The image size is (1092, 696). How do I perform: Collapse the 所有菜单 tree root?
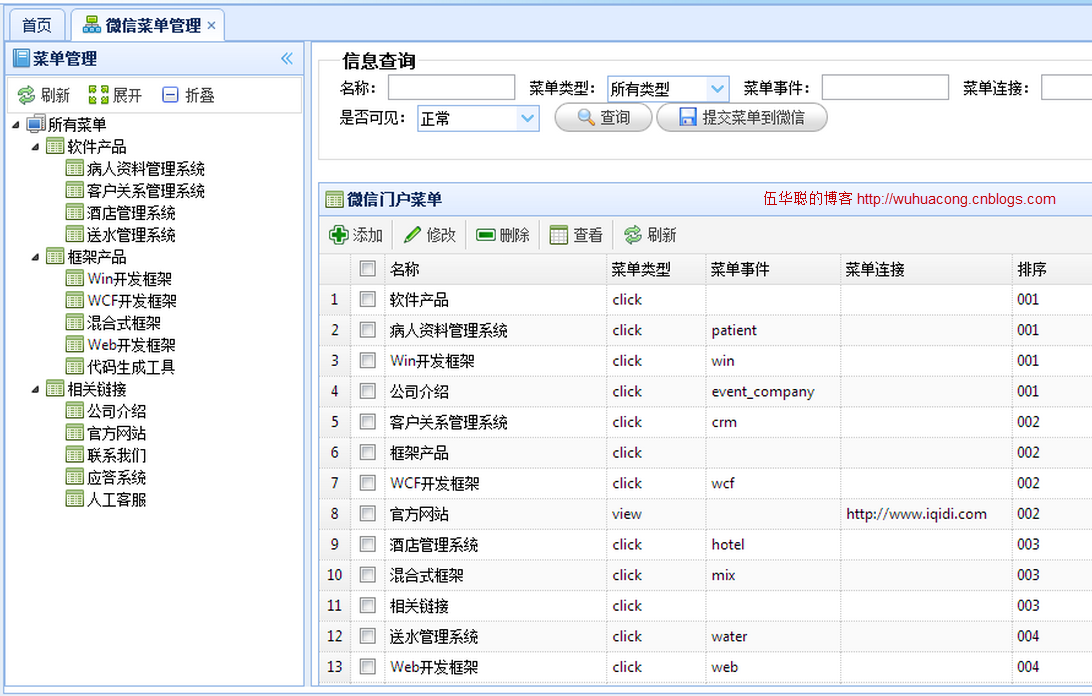point(16,125)
